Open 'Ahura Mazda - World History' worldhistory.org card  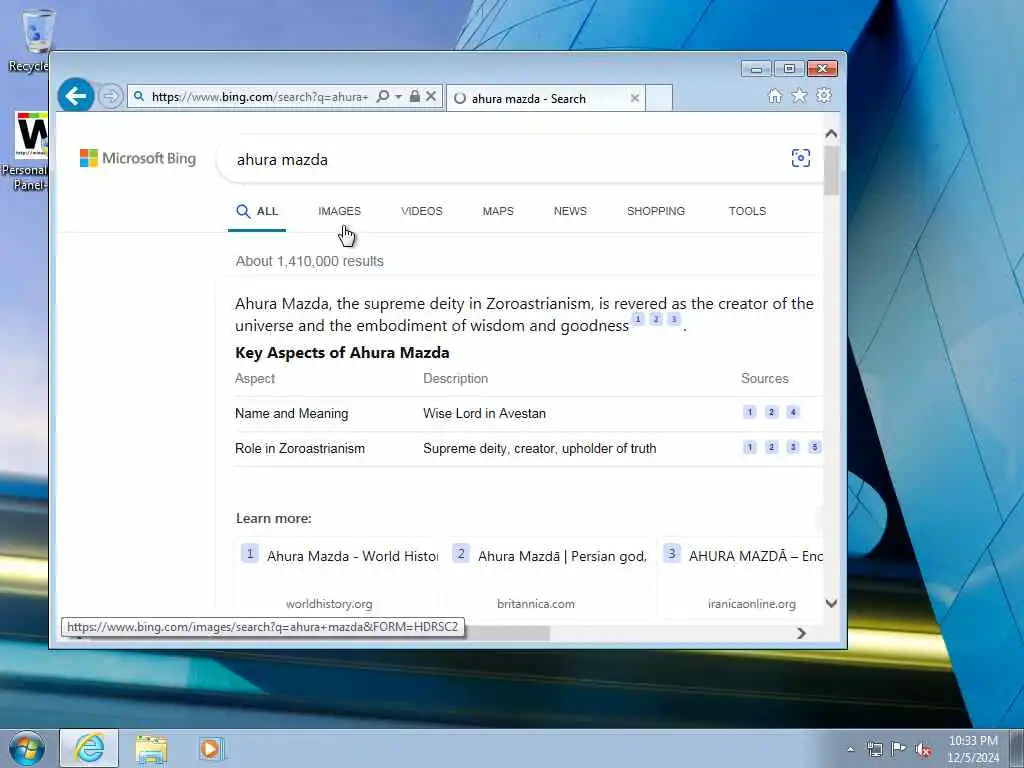[x=338, y=577]
